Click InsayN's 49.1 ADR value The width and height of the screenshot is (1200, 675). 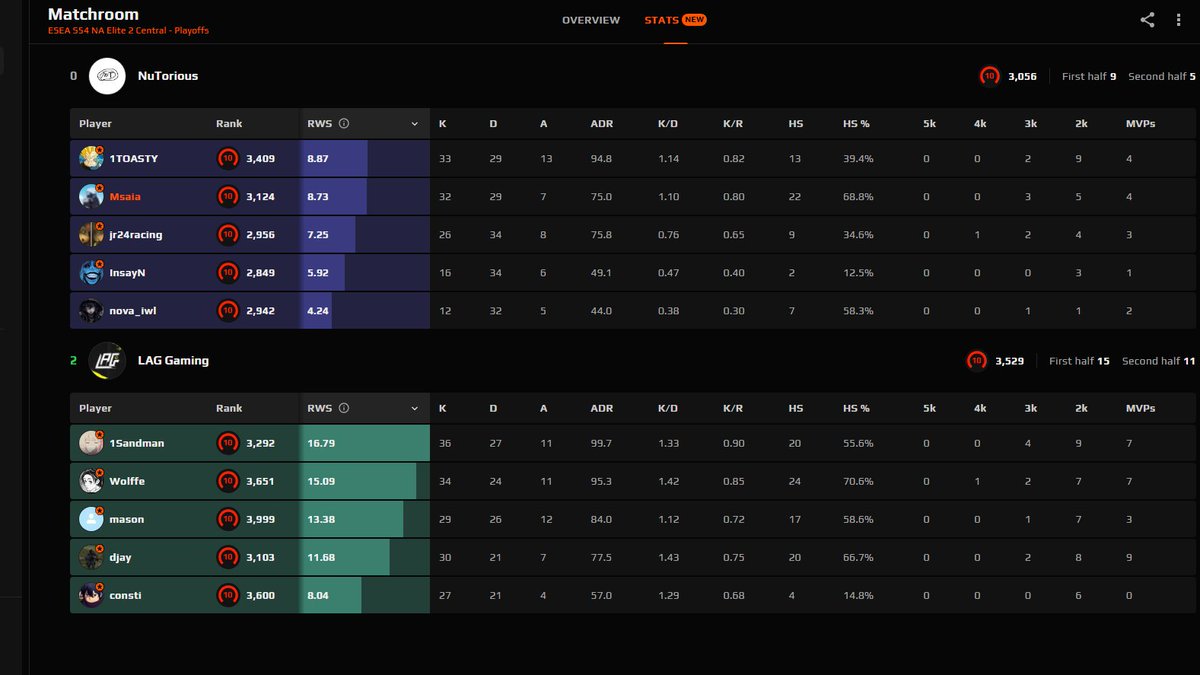coord(600,273)
